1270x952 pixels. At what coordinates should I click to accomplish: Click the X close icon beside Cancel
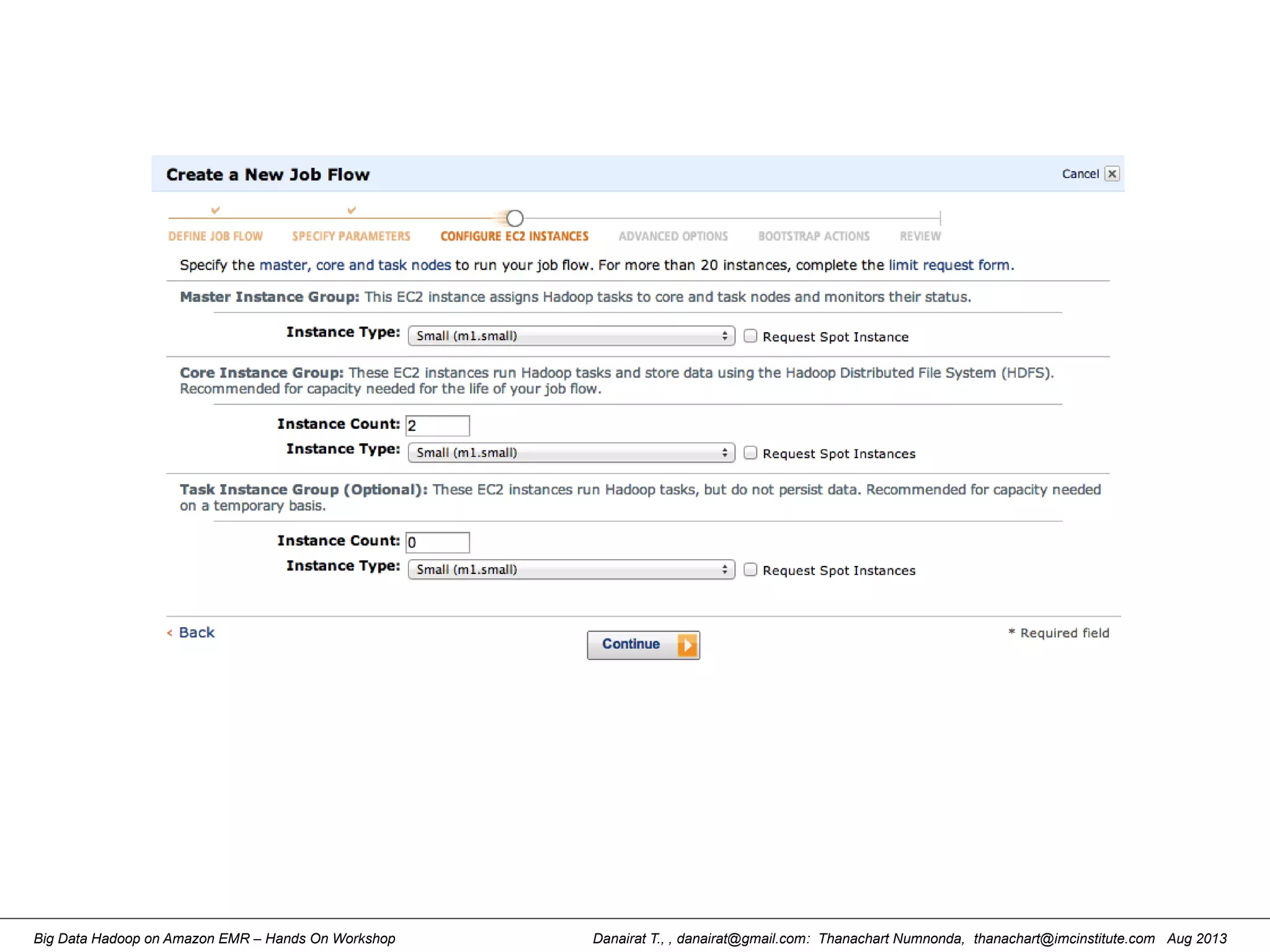[x=1112, y=174]
